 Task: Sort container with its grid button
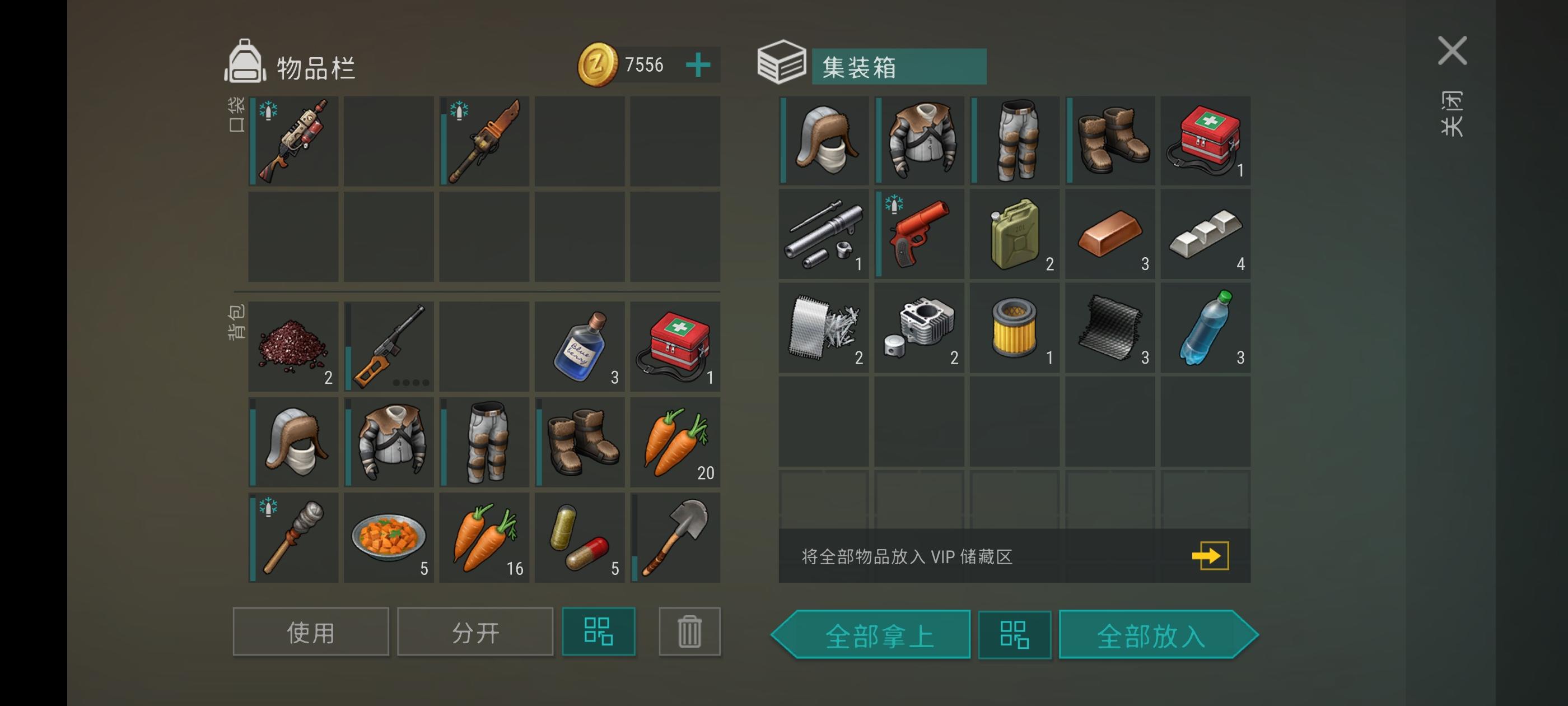pyautogui.click(x=1014, y=635)
